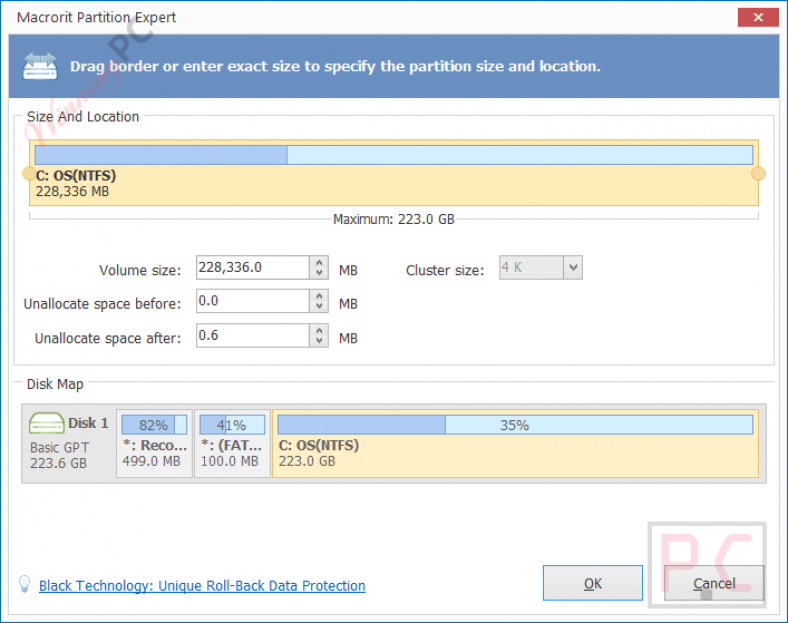Open the Cluster size dropdown
Image resolution: width=788 pixels, height=623 pixels.
pyautogui.click(x=573, y=267)
